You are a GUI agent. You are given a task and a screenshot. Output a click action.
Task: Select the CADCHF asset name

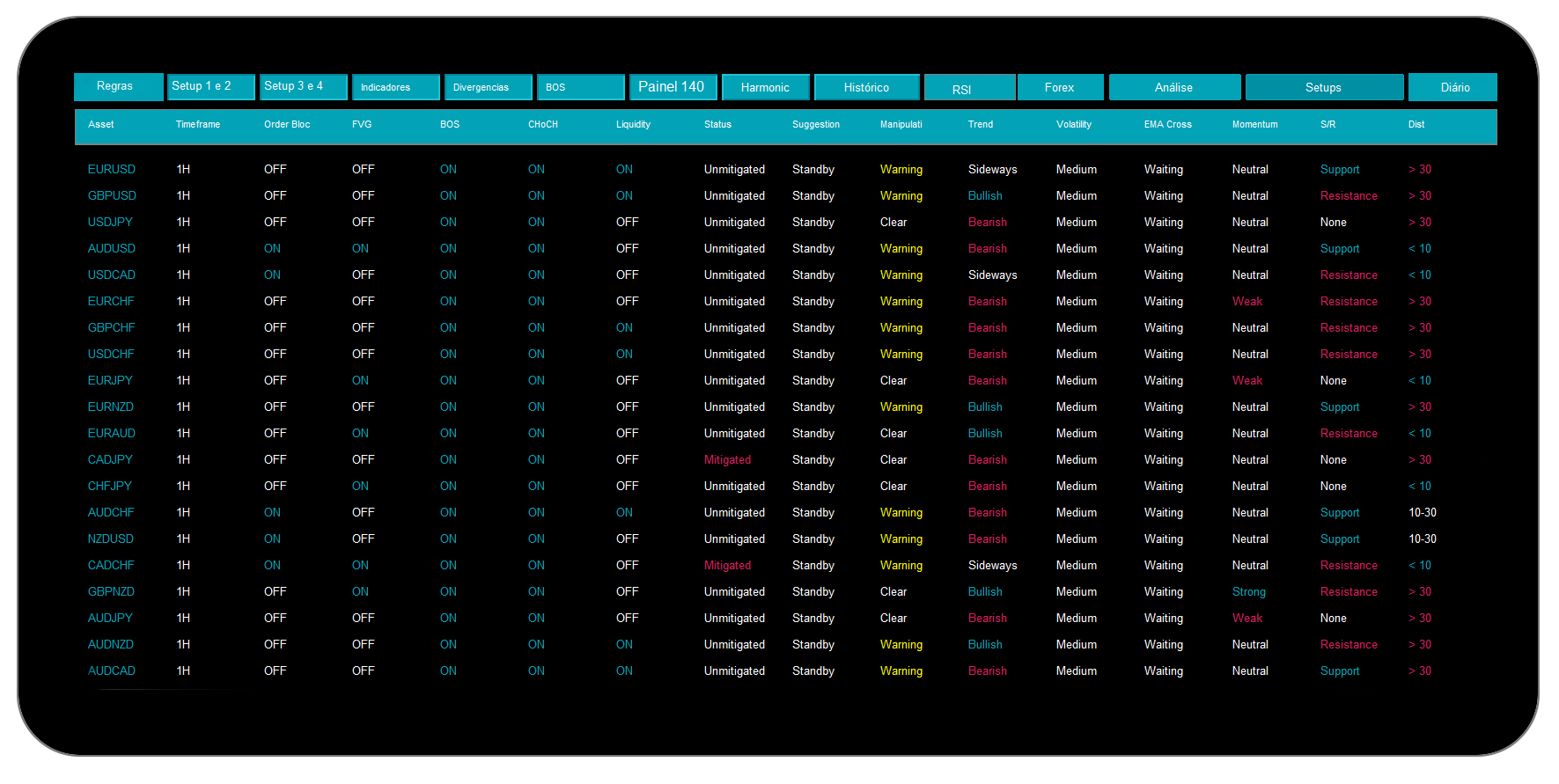111,566
